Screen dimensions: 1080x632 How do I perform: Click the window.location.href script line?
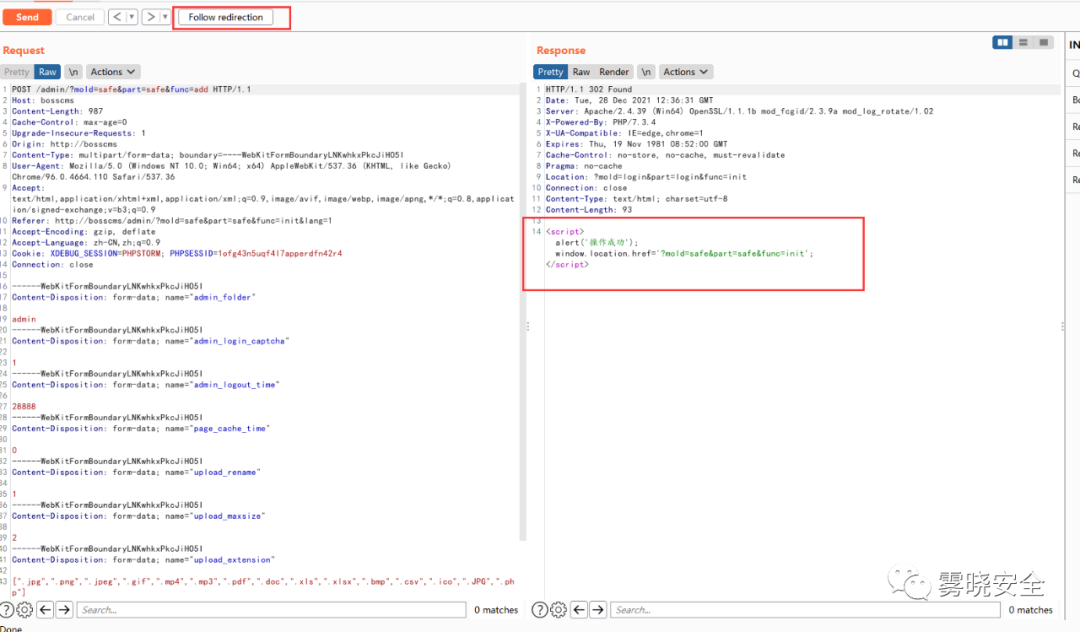(x=684, y=254)
